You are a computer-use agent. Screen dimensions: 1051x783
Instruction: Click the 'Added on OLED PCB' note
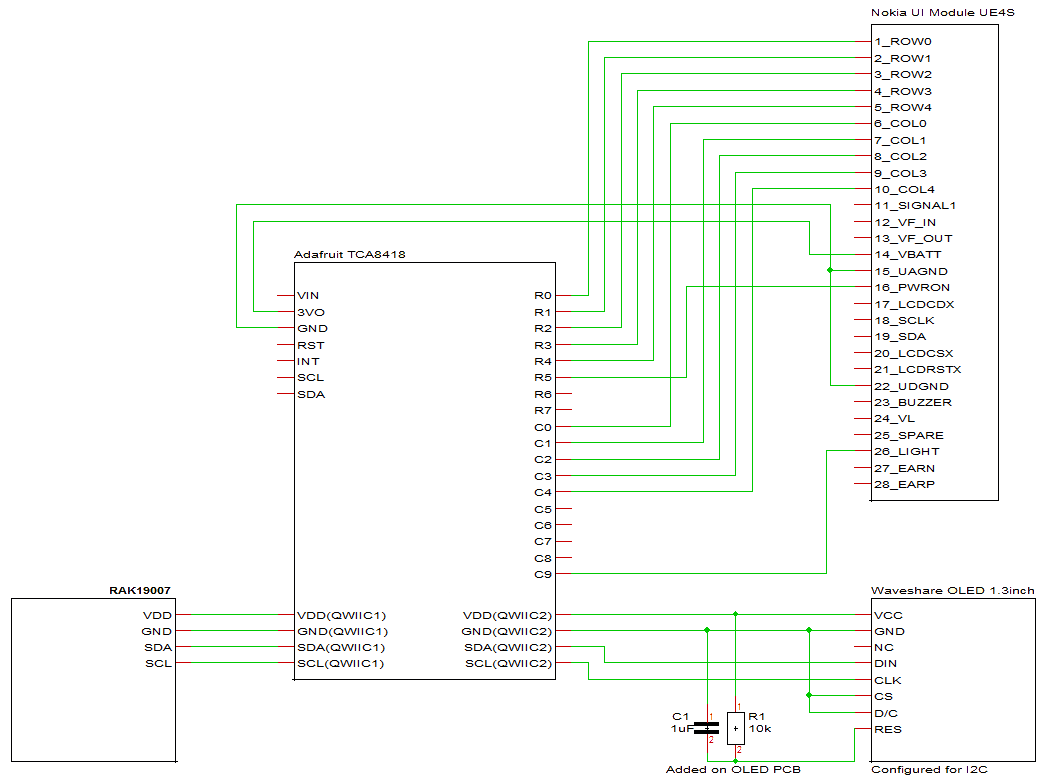tap(733, 770)
